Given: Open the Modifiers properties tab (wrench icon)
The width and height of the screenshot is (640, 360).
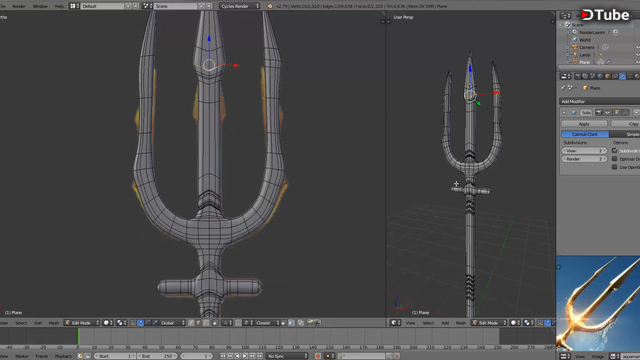Looking at the screenshot, I should pos(622,76).
